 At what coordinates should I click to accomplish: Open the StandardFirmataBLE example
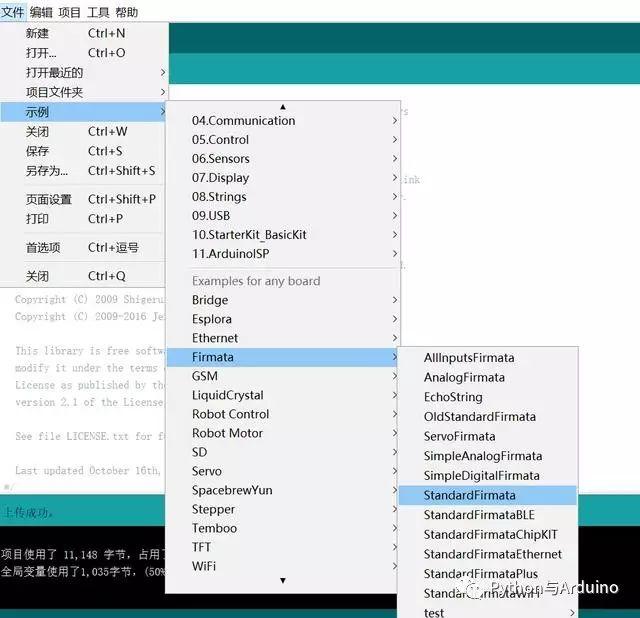point(487,515)
